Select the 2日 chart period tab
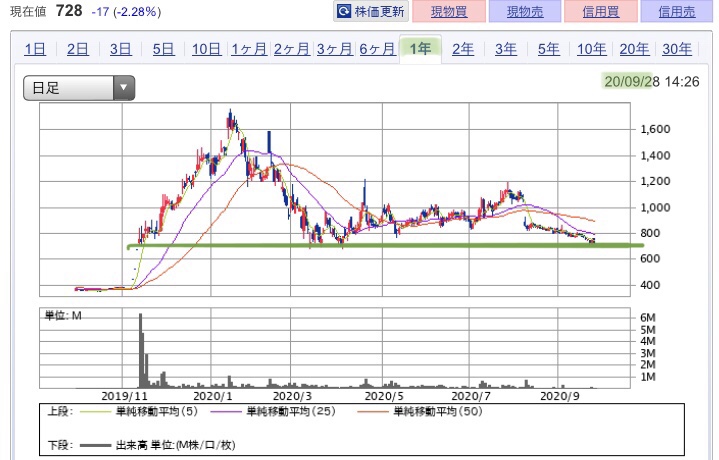Image resolution: width=719 pixels, height=460 pixels. 77,49
